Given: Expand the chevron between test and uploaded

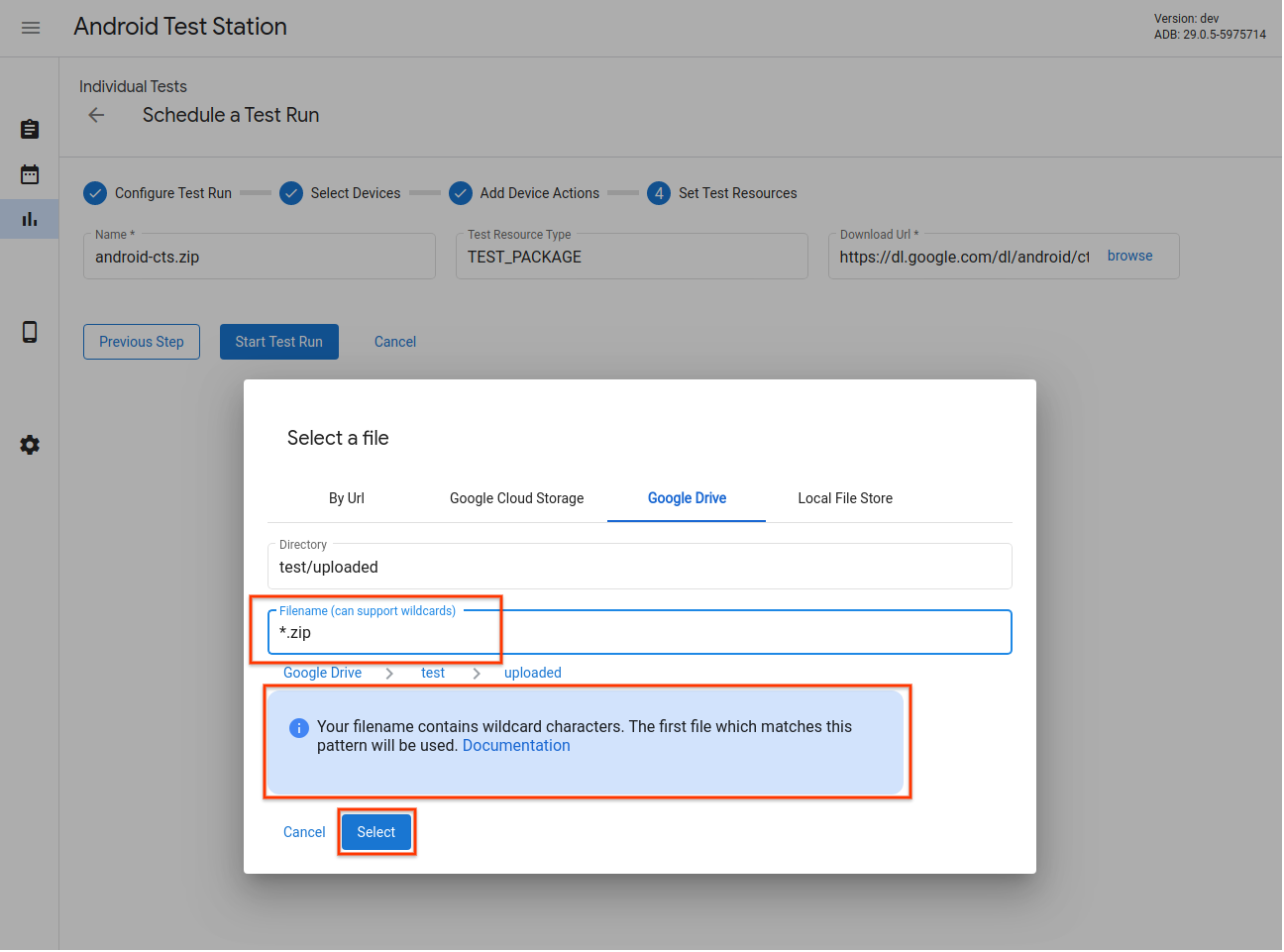Looking at the screenshot, I should pyautogui.click(x=477, y=673).
